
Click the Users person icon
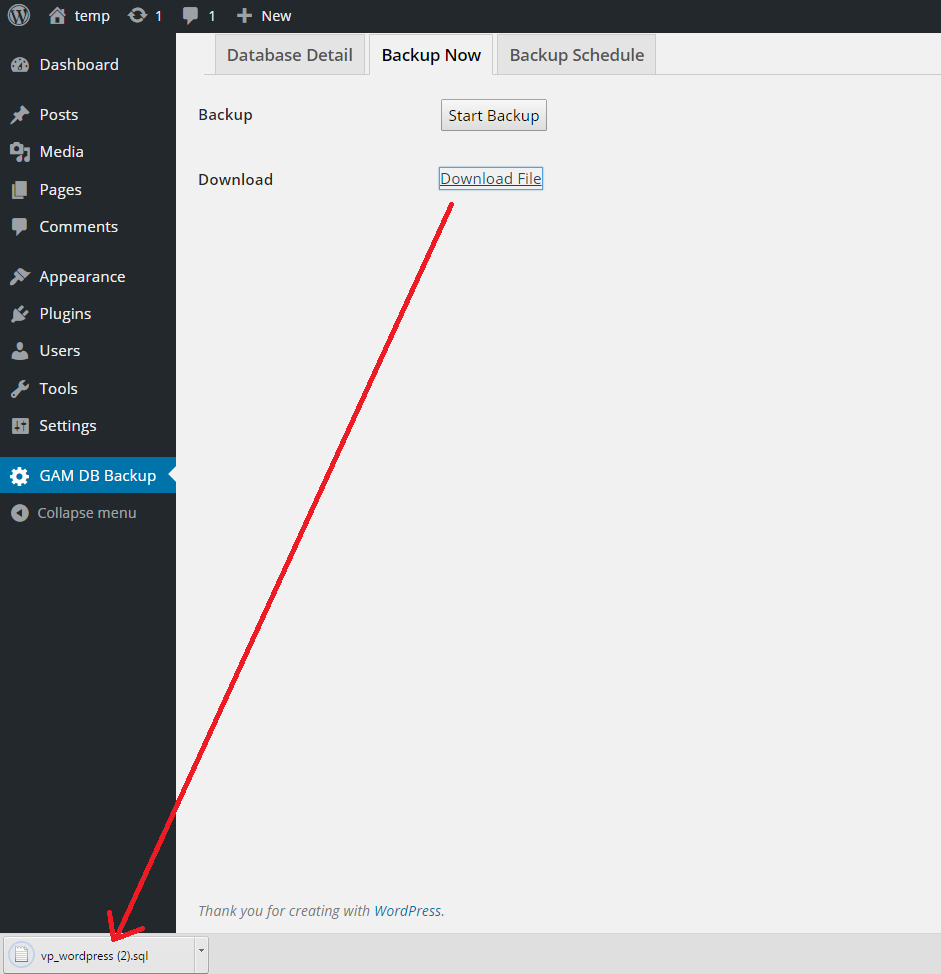tap(20, 351)
